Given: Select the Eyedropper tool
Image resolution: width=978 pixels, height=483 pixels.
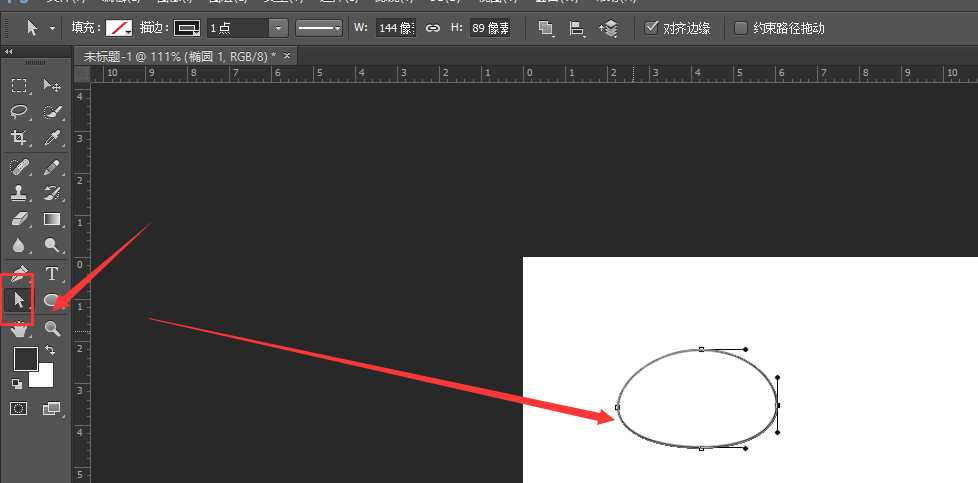Looking at the screenshot, I should pyautogui.click(x=52, y=138).
